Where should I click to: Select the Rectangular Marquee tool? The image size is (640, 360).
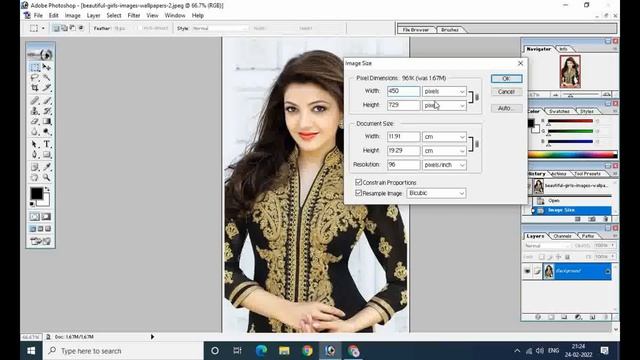[35, 67]
